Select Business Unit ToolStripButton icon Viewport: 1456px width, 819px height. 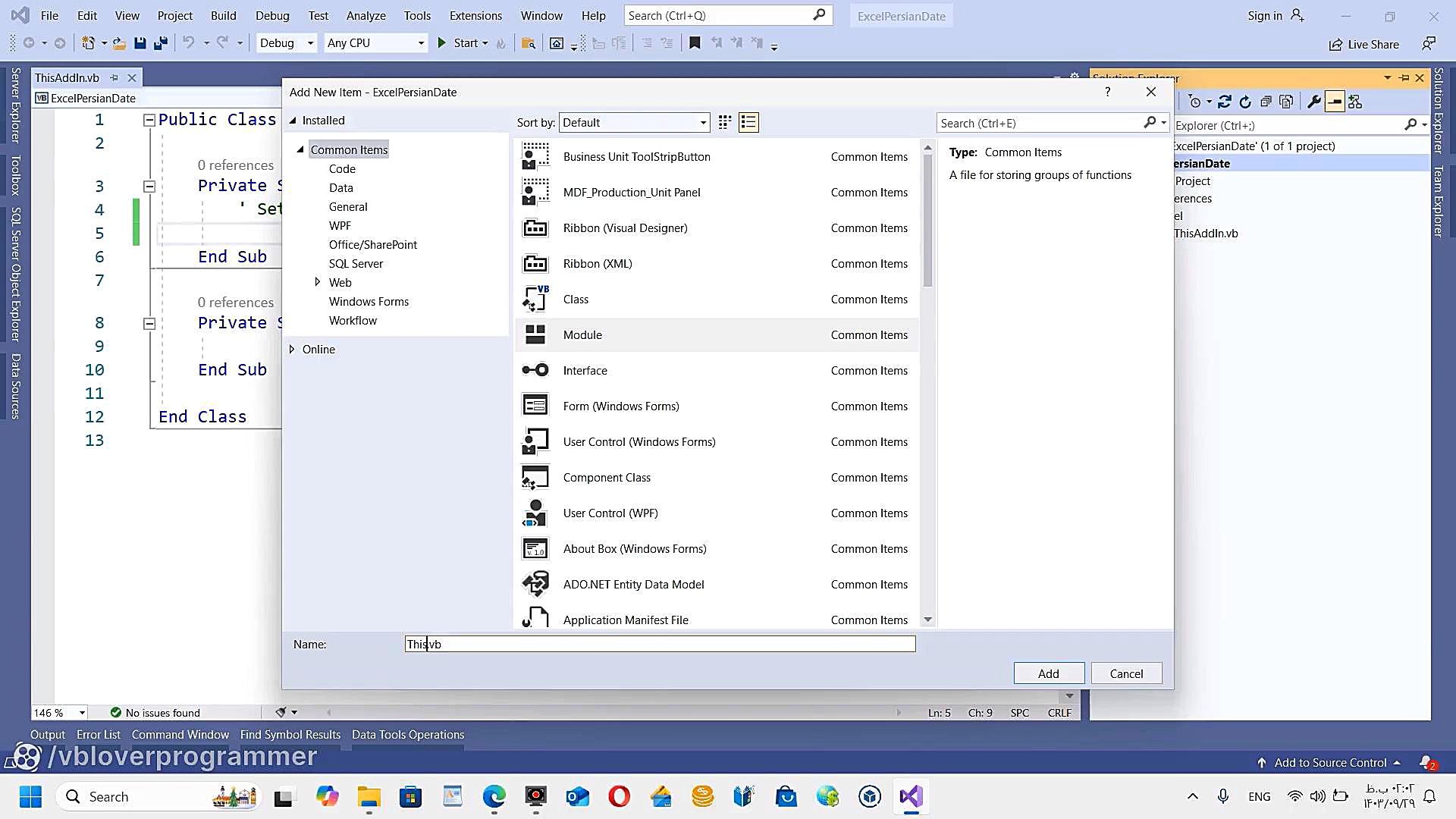click(535, 156)
